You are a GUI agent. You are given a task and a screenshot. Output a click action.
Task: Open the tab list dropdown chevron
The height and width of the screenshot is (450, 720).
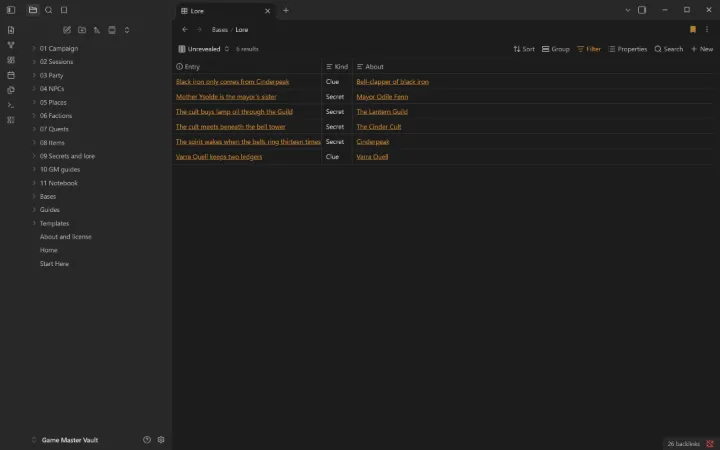pyautogui.click(x=628, y=10)
